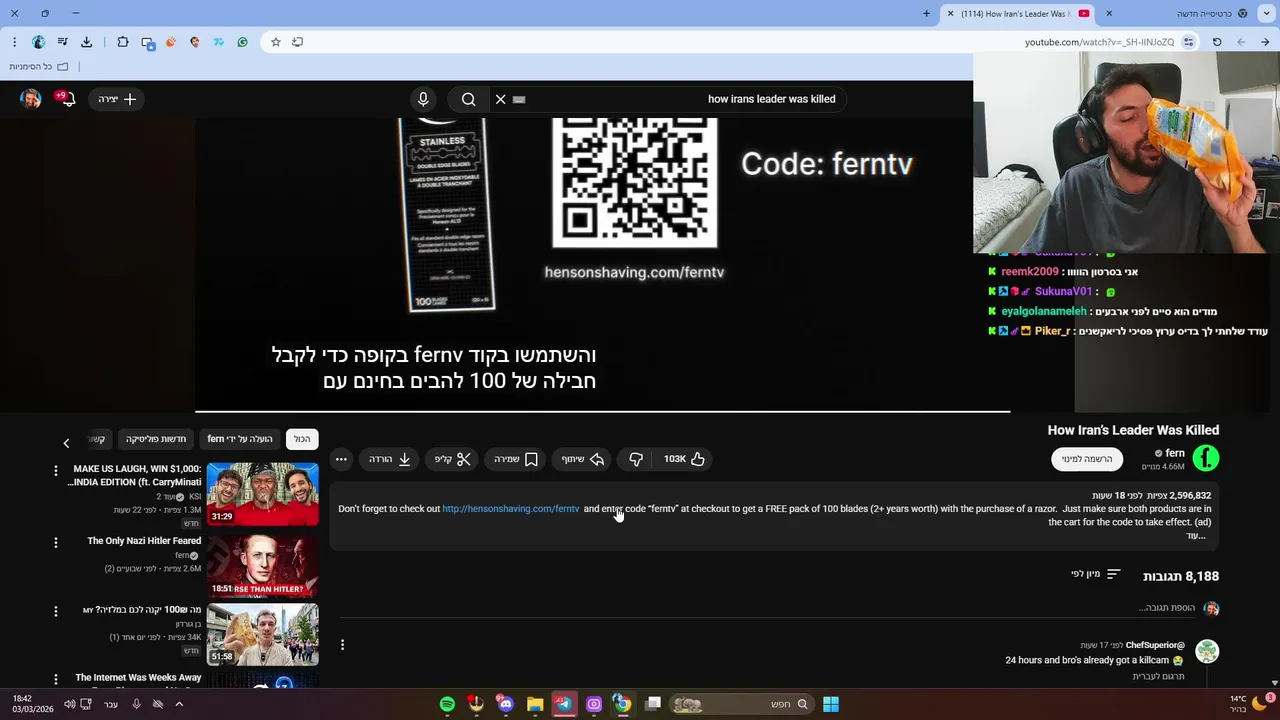
Task: Open options for 'MAKE US LAUGH' video
Action: pos(56,470)
